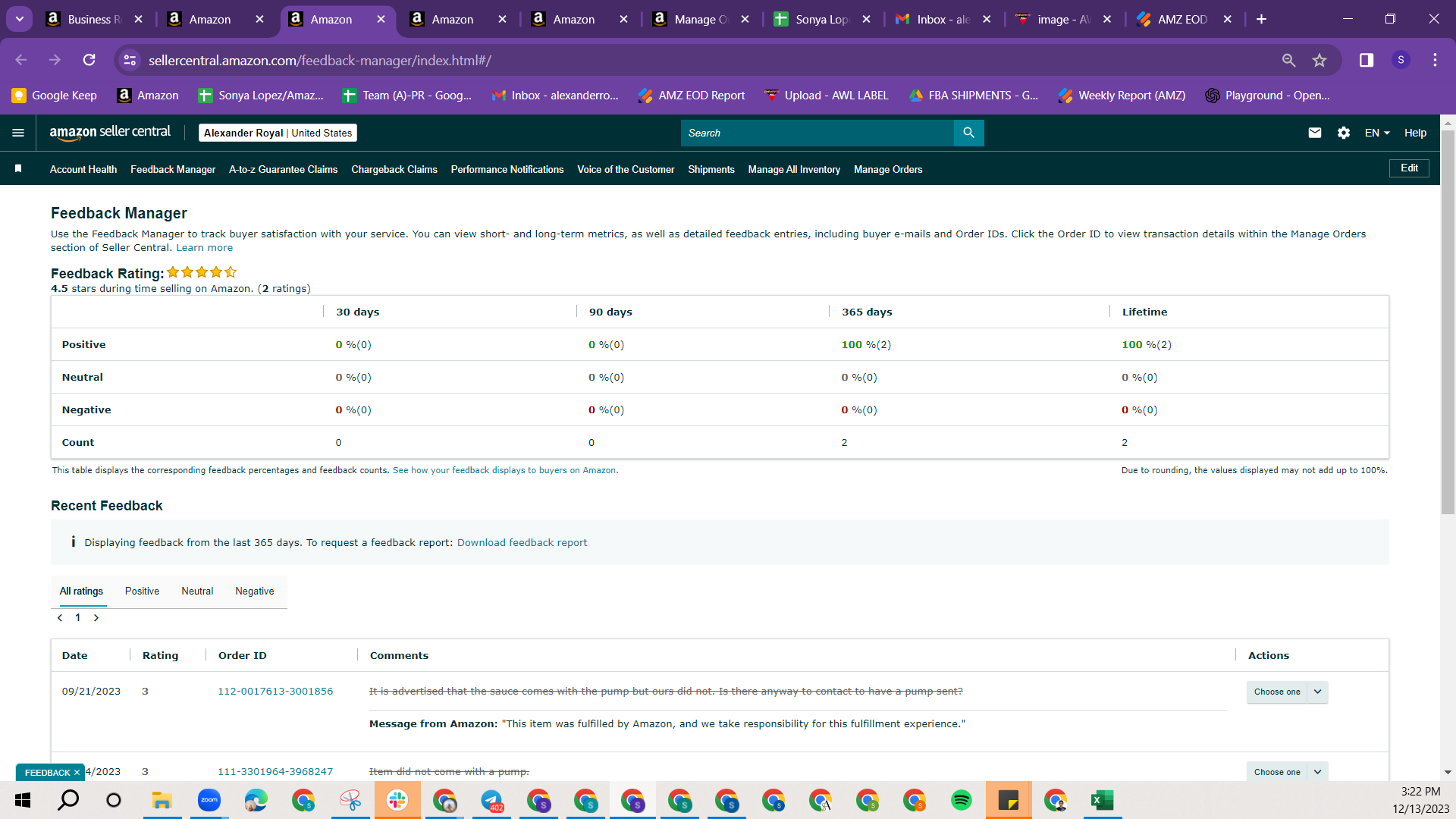The height and width of the screenshot is (819, 1456).
Task: Open the Chrome three-dot menu
Action: [1435, 60]
